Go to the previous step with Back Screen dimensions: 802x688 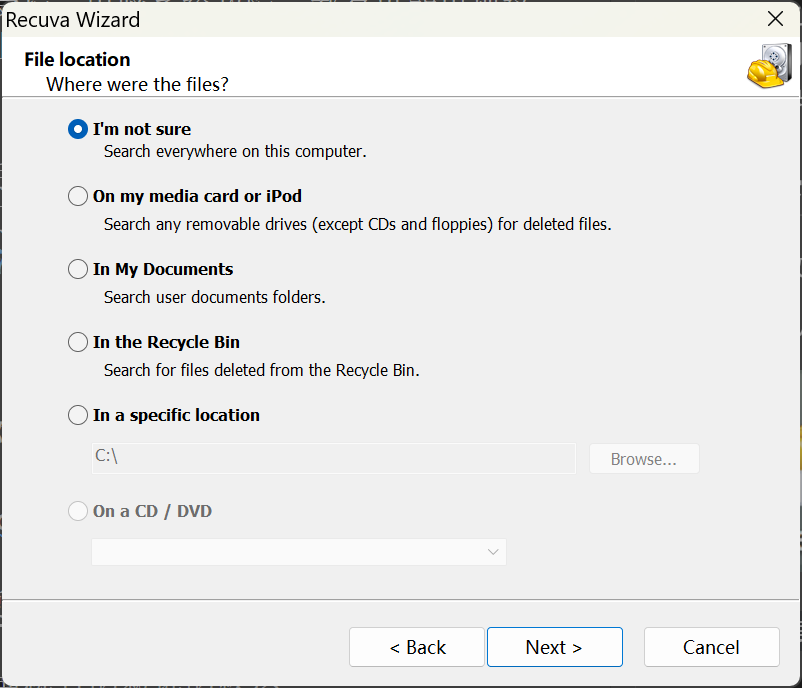click(417, 647)
